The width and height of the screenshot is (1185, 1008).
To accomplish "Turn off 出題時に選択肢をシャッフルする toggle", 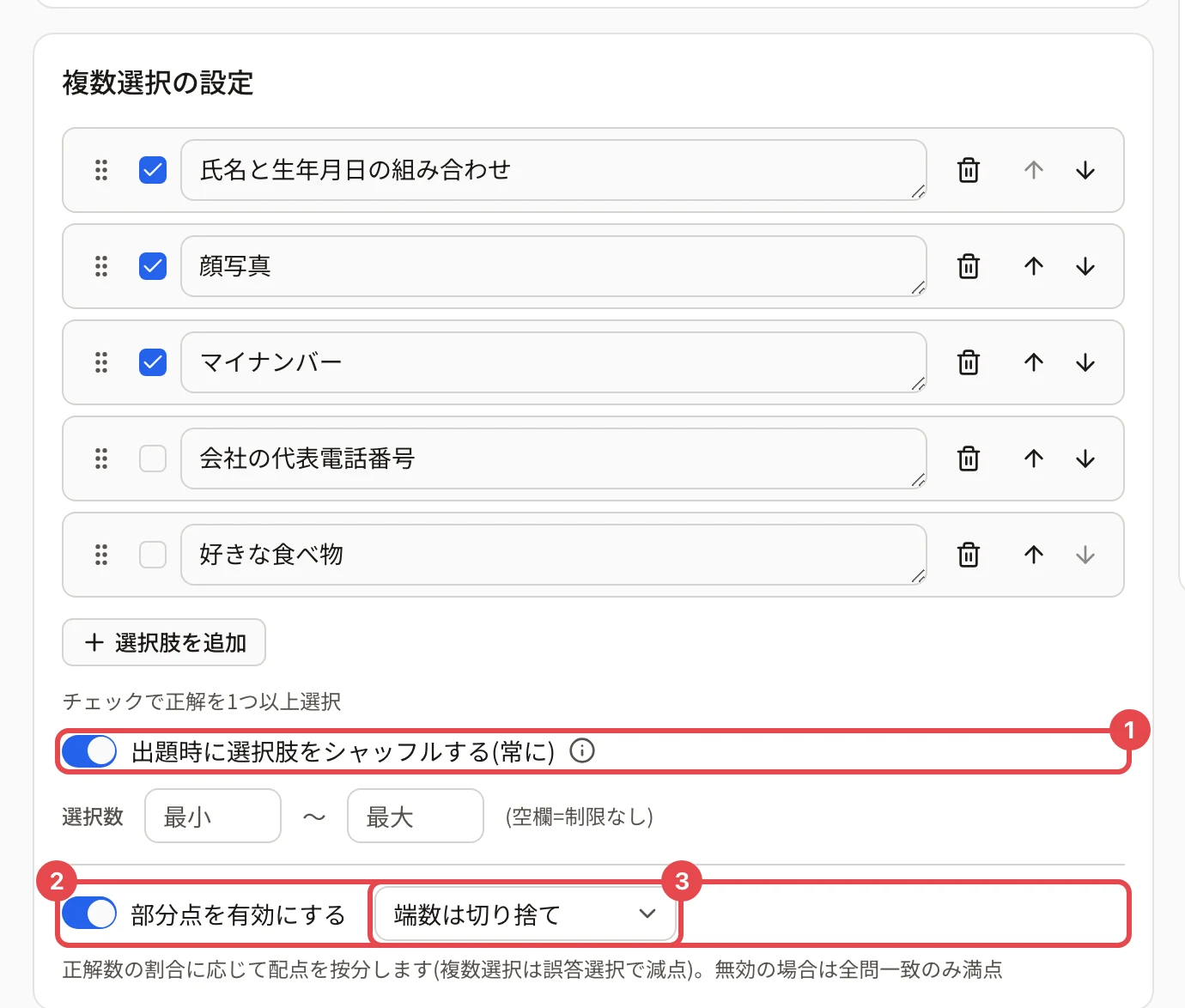I will (x=89, y=752).
